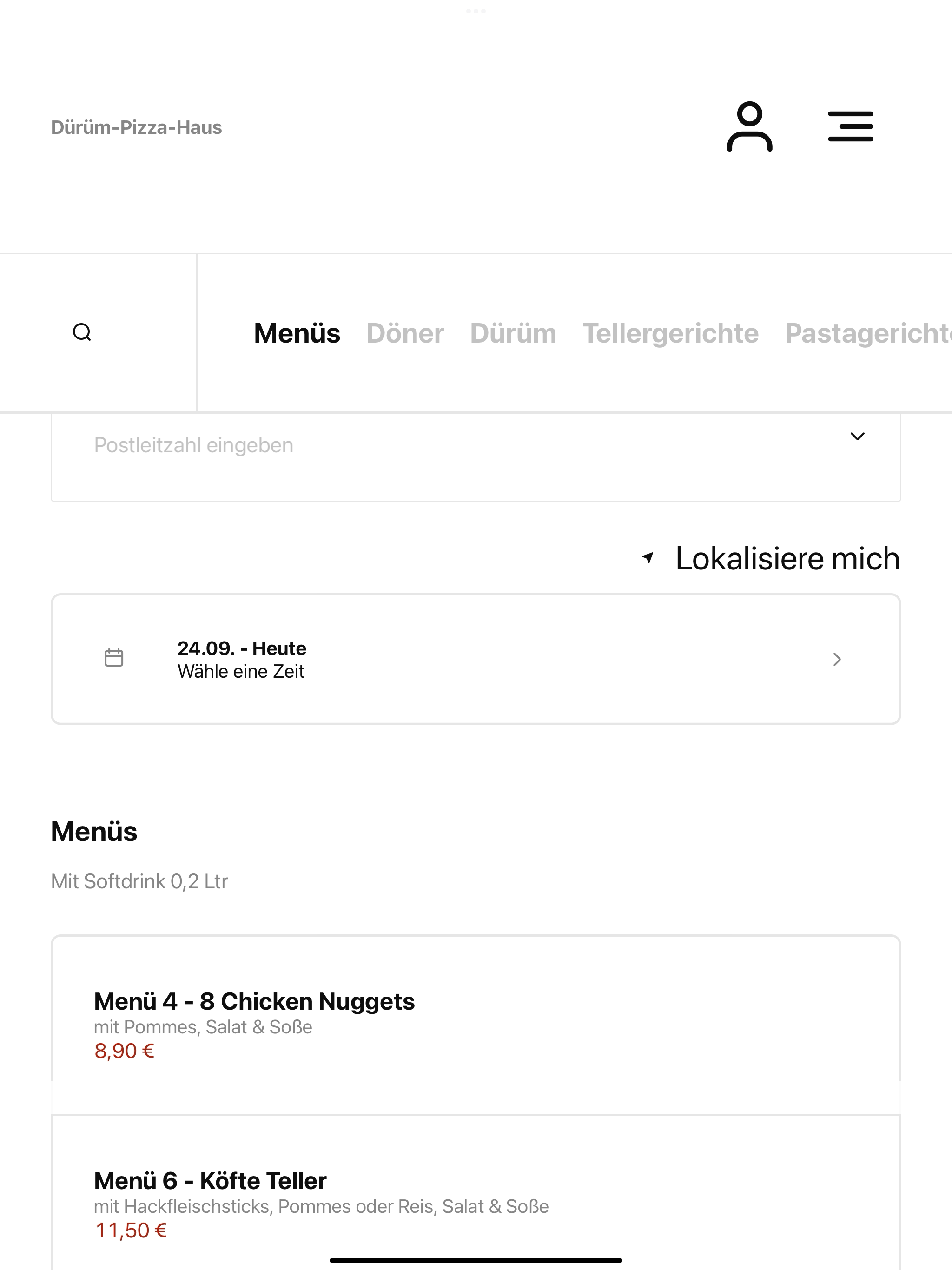Image resolution: width=952 pixels, height=1270 pixels.
Task: Switch to the Dürüm tab
Action: coord(513,333)
